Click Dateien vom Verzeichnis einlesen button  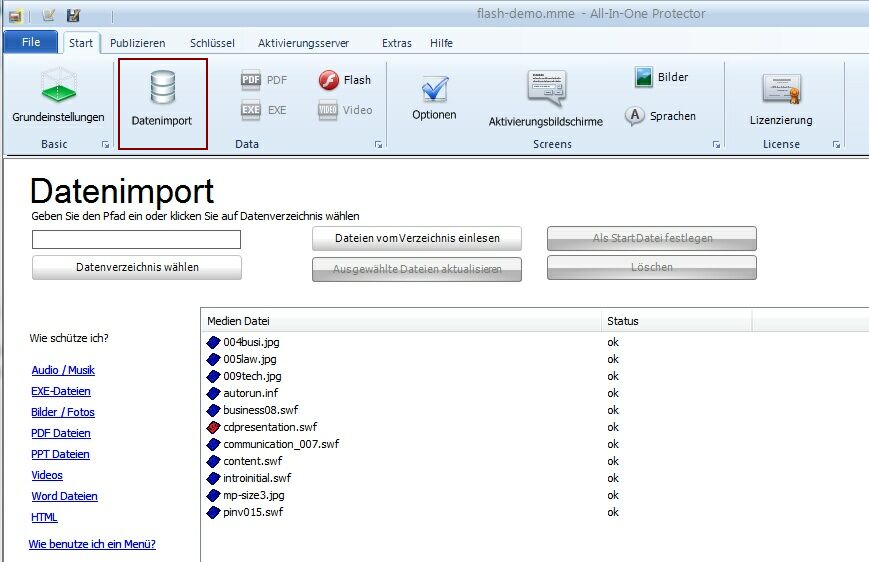tap(417, 238)
